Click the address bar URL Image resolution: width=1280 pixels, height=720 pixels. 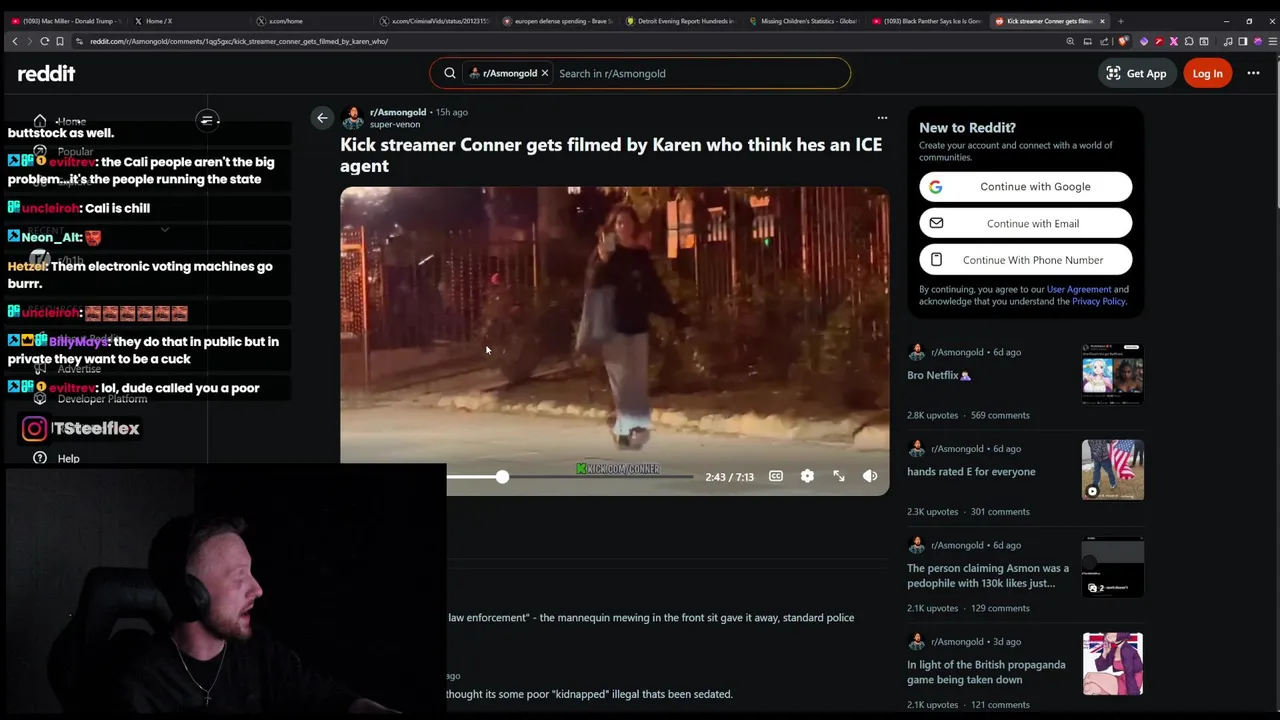pos(239,41)
